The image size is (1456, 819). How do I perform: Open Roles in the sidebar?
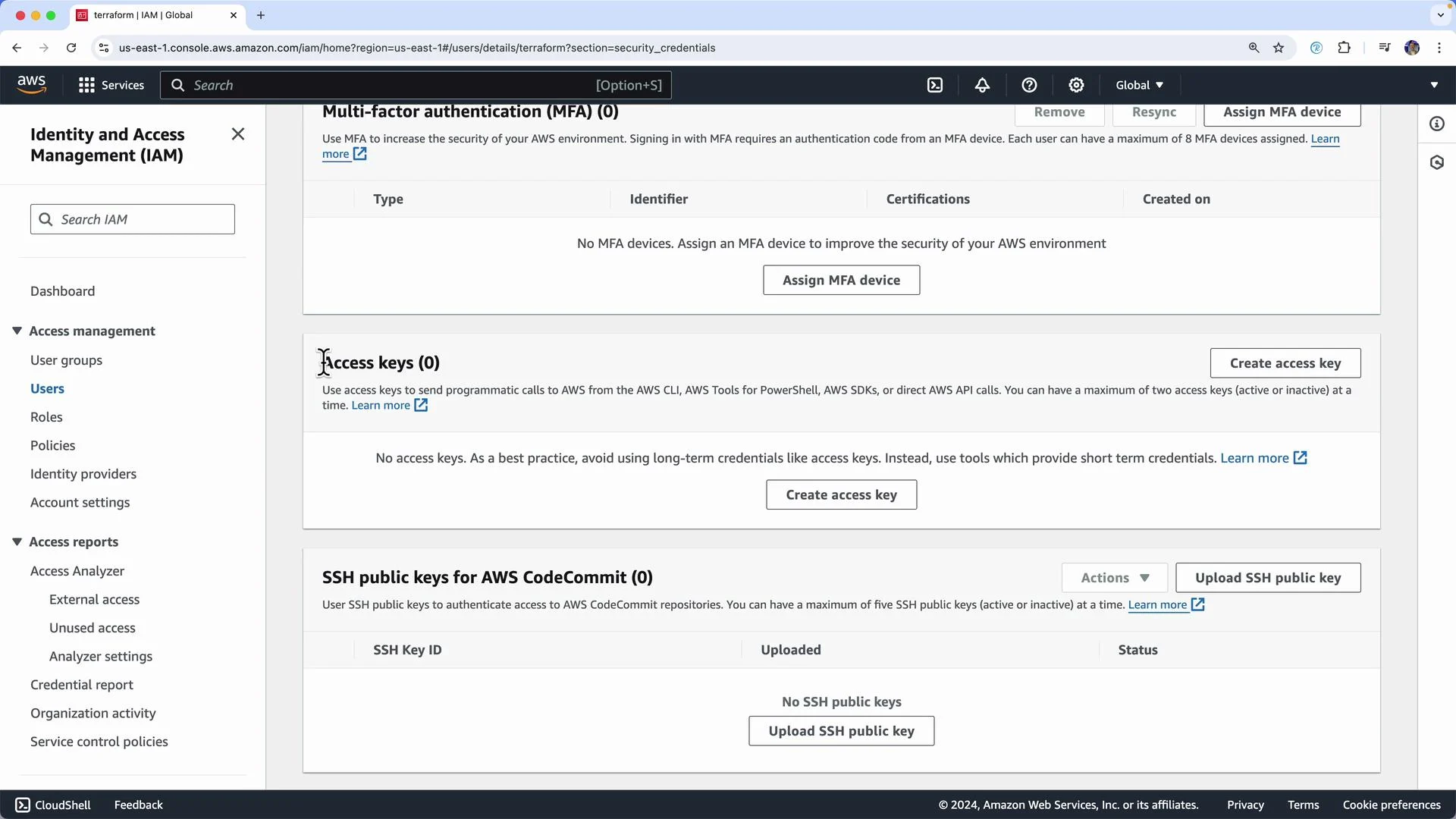(x=46, y=417)
